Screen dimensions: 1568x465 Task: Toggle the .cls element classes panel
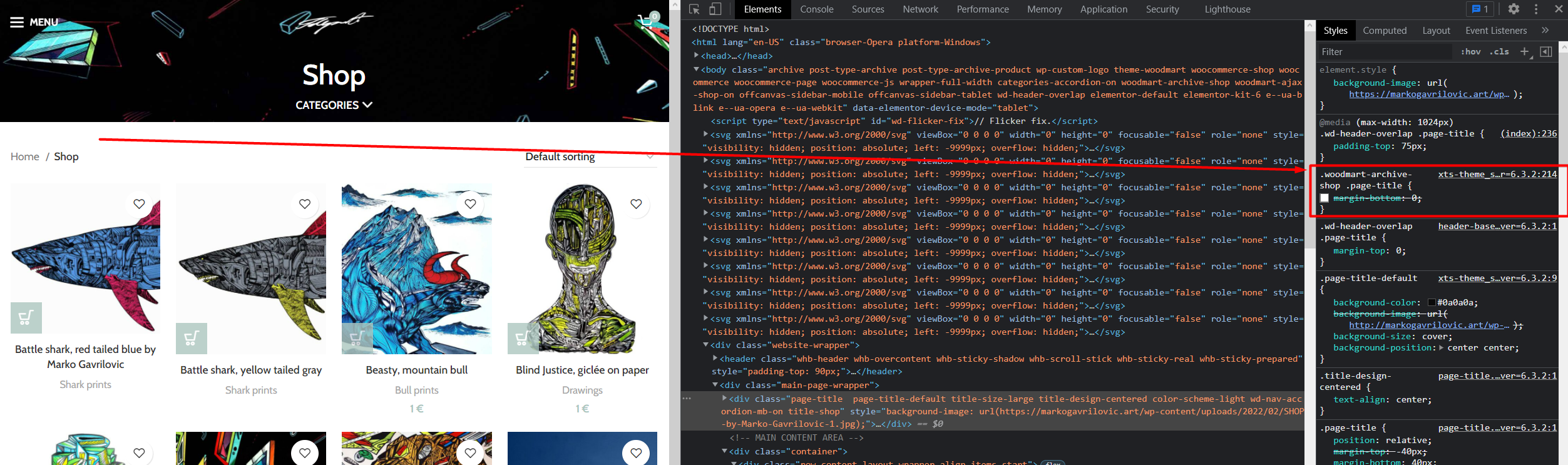point(1499,52)
